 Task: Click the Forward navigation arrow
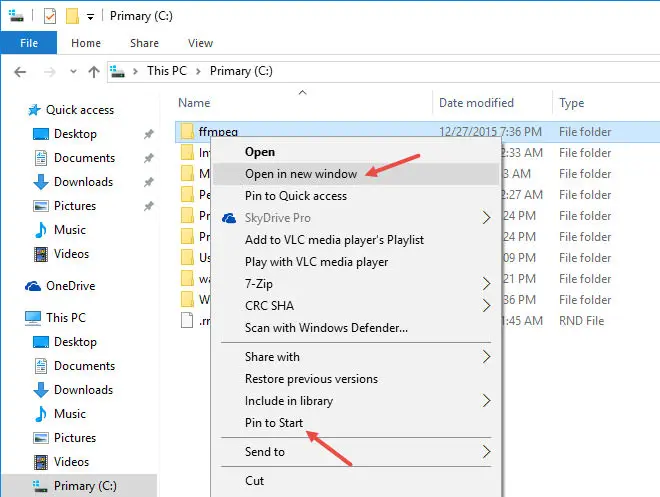coord(50,72)
